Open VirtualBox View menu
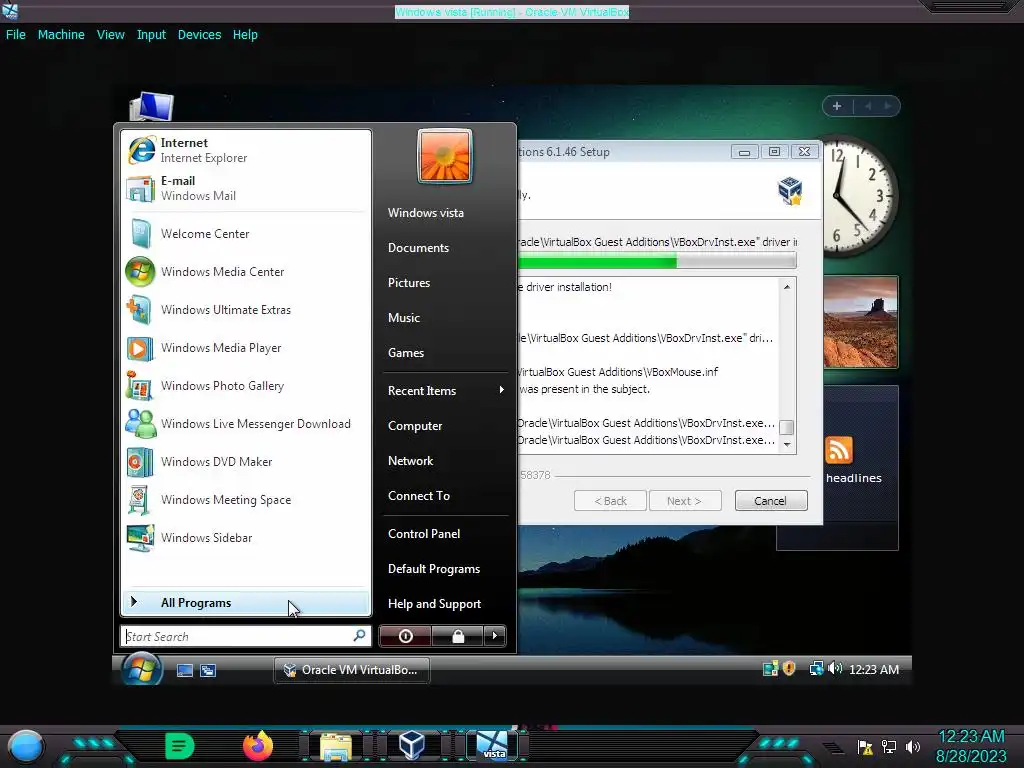 (110, 35)
